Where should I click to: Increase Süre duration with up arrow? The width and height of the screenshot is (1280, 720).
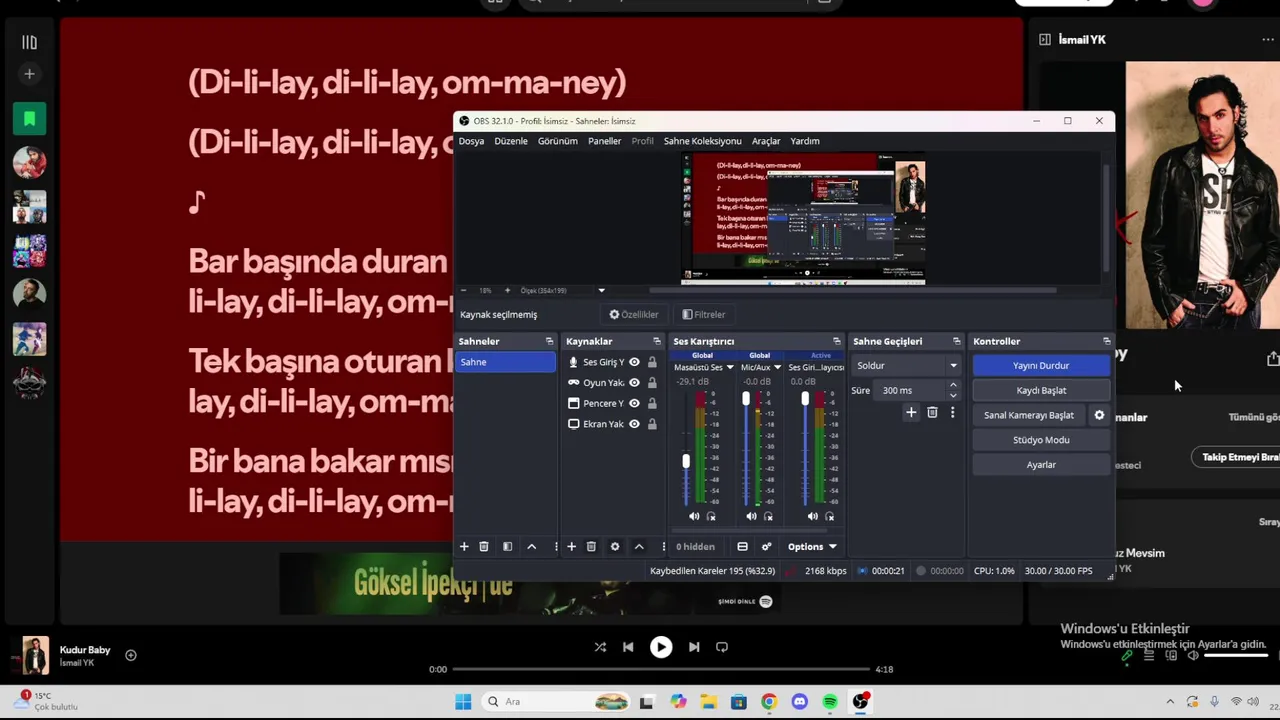click(953, 385)
